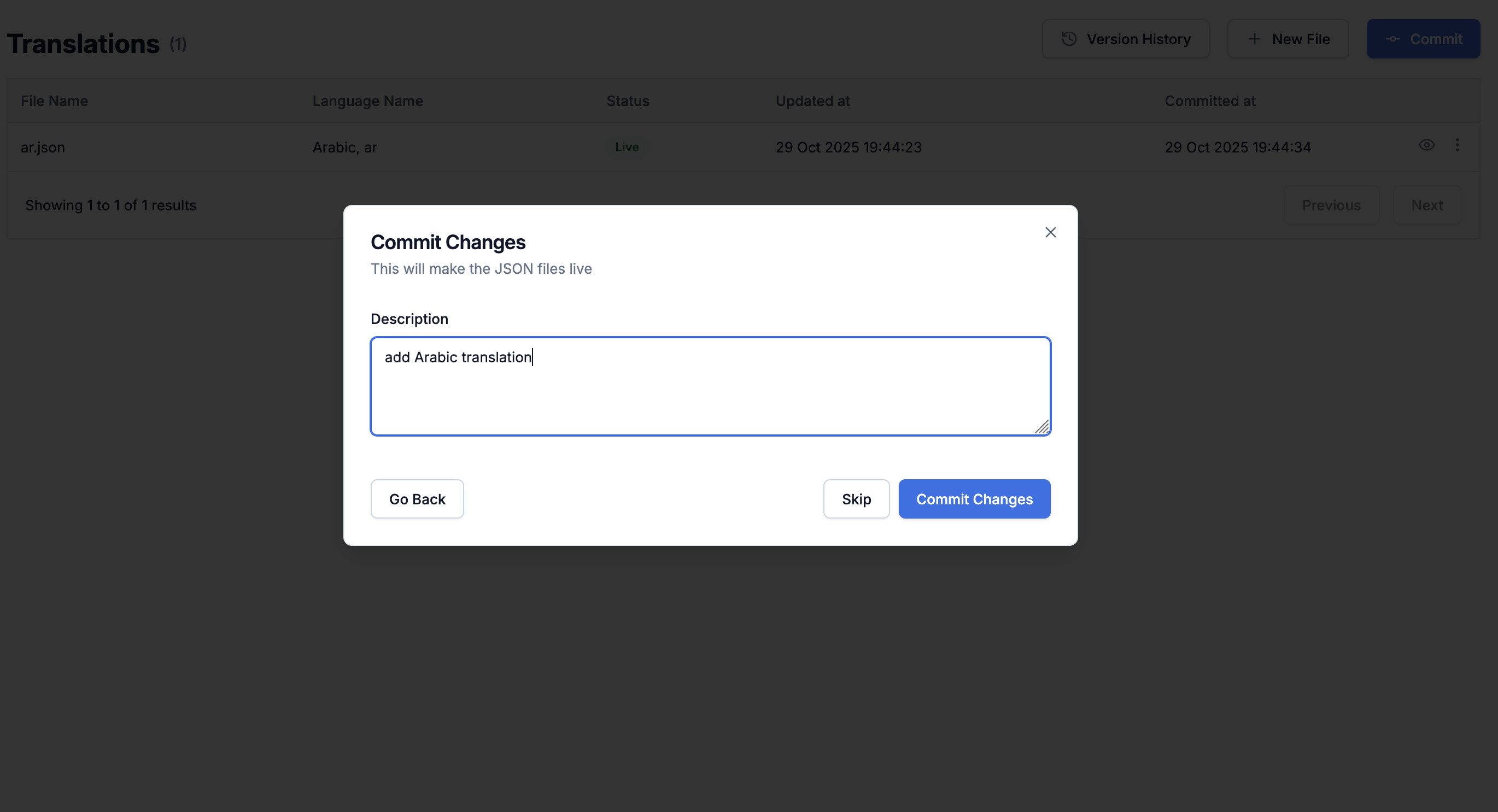Toggle the Live status badge on ar.json
Screen dimensions: 1498x812
pos(627,146)
